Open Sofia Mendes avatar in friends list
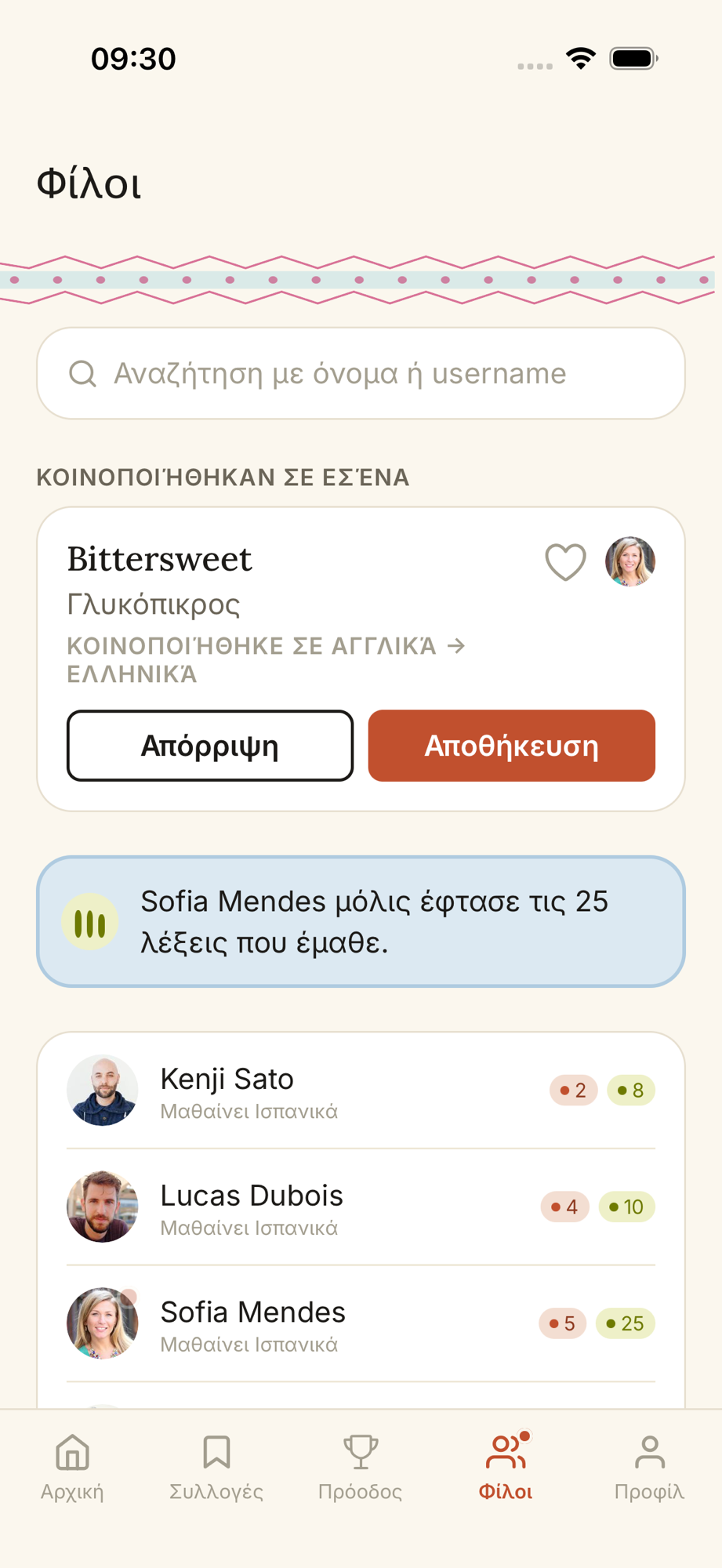This screenshot has height=1568, width=722. coord(103,1323)
